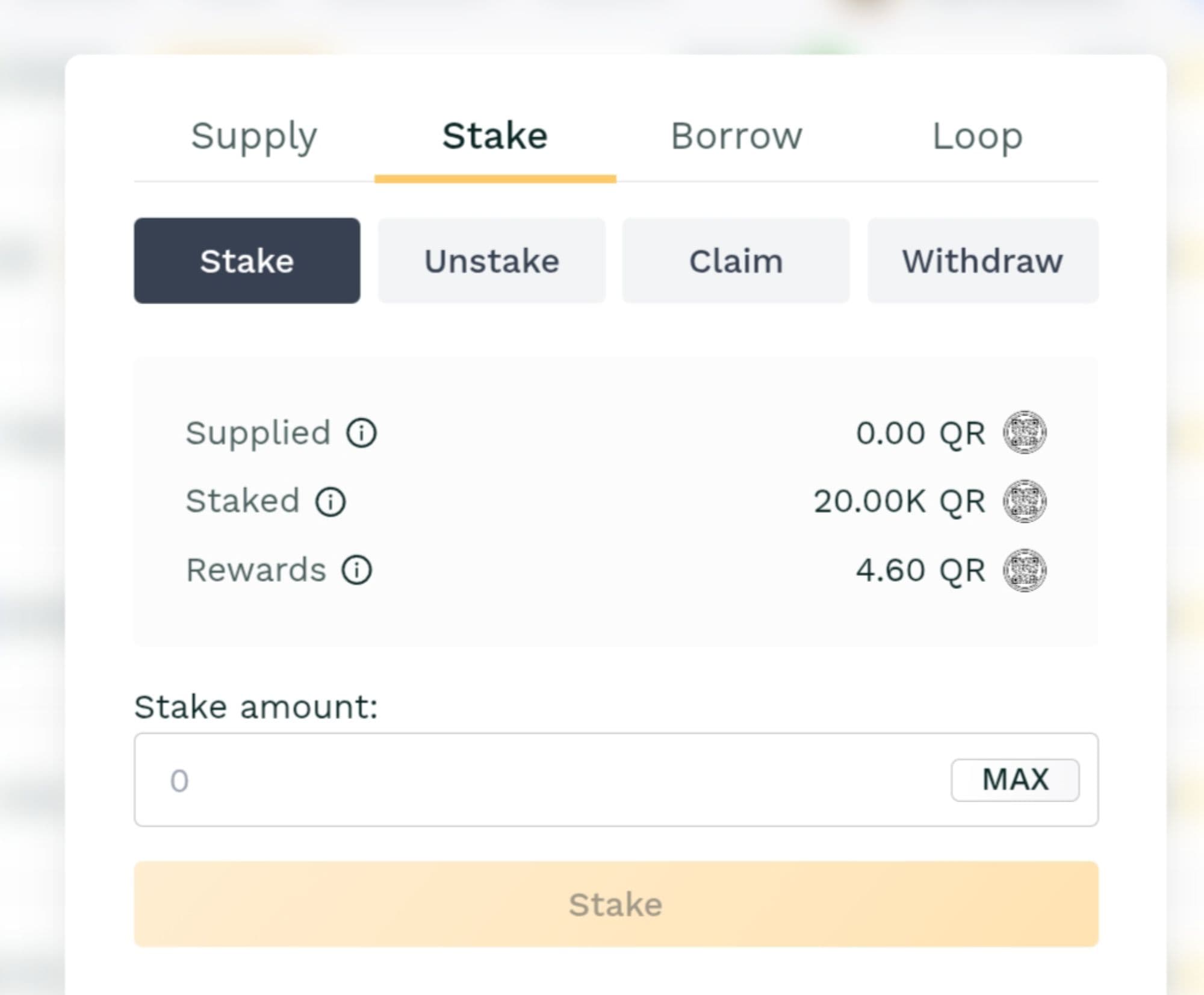Open the Rewards info tooltip icon

point(357,570)
